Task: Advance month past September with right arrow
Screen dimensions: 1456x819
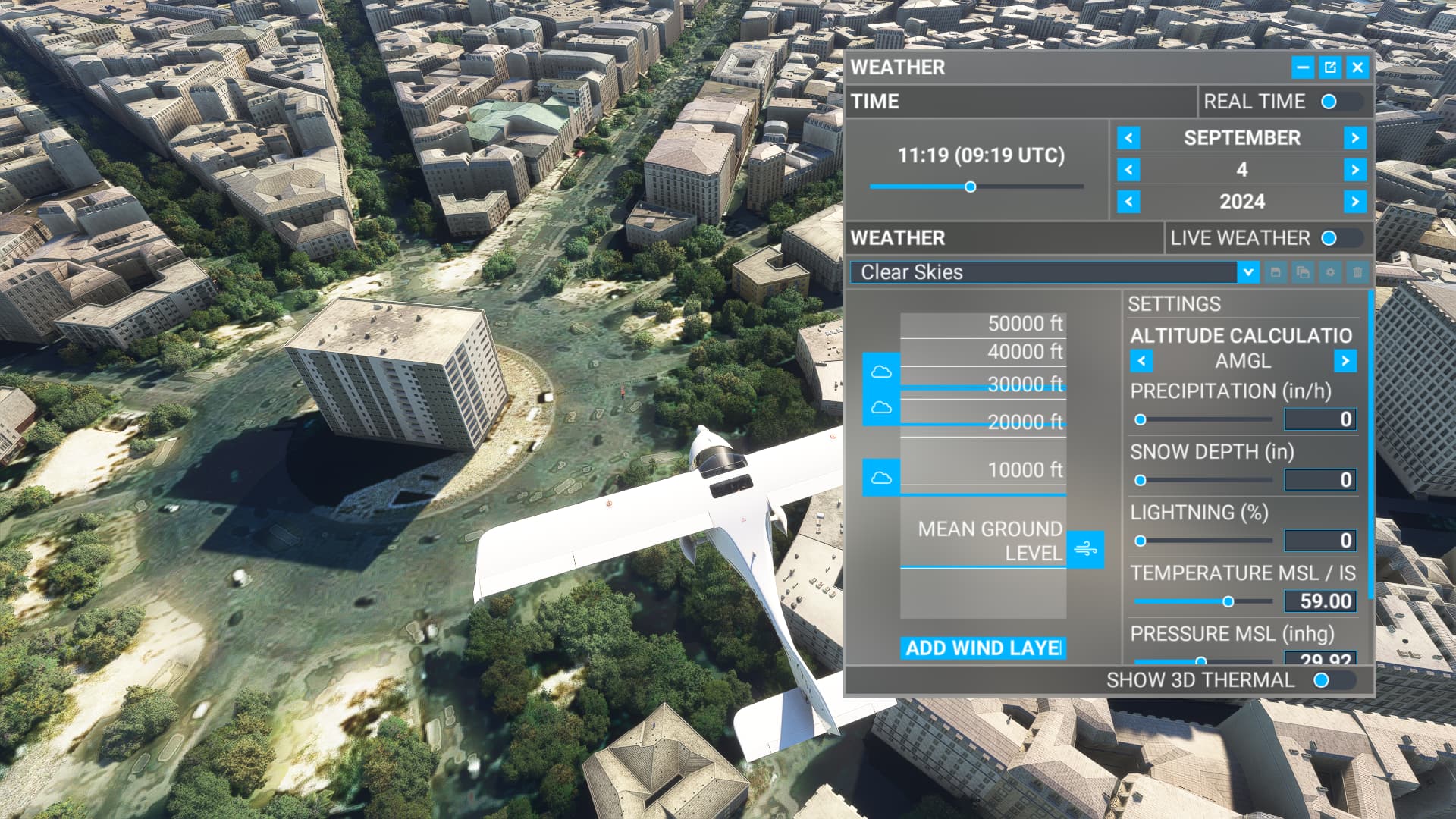Action: tap(1354, 138)
